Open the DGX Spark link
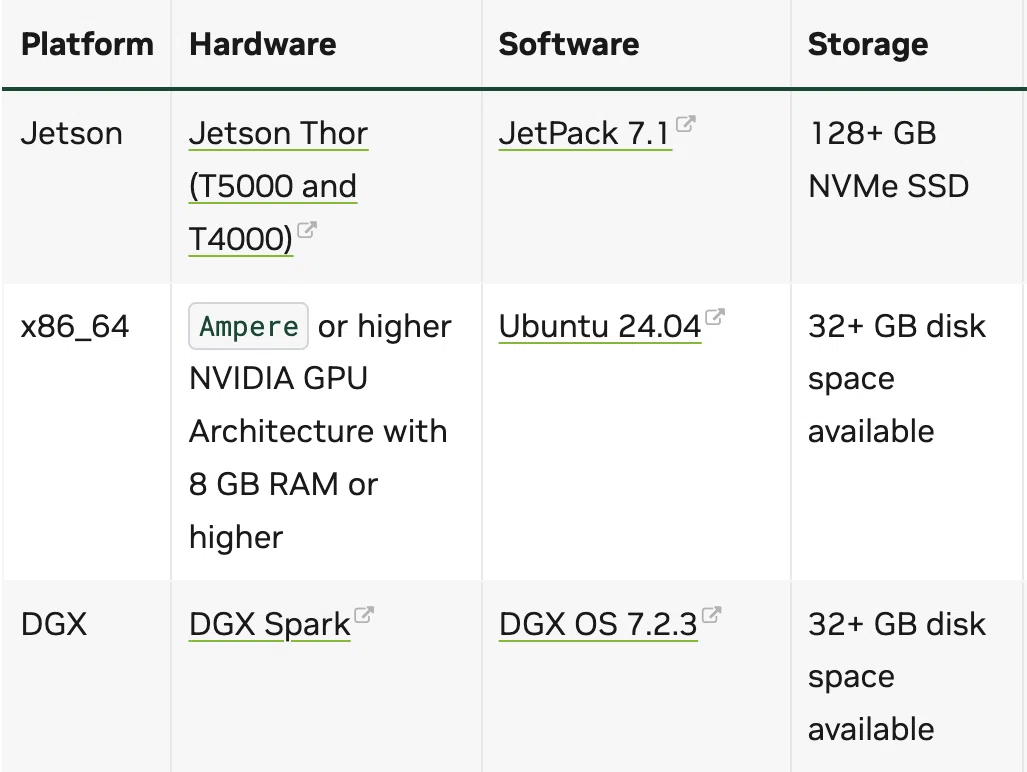1027x772 pixels. [269, 624]
